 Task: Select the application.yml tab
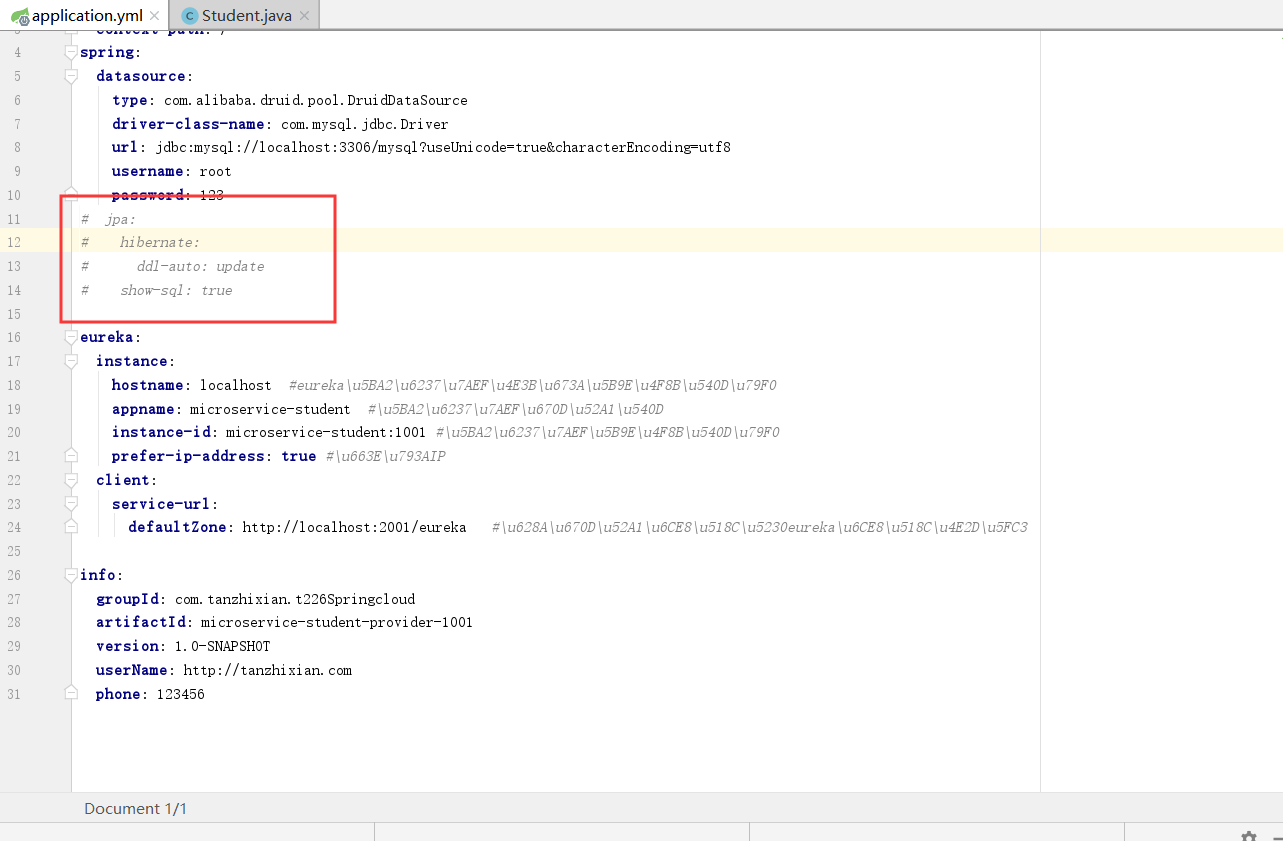[85, 15]
